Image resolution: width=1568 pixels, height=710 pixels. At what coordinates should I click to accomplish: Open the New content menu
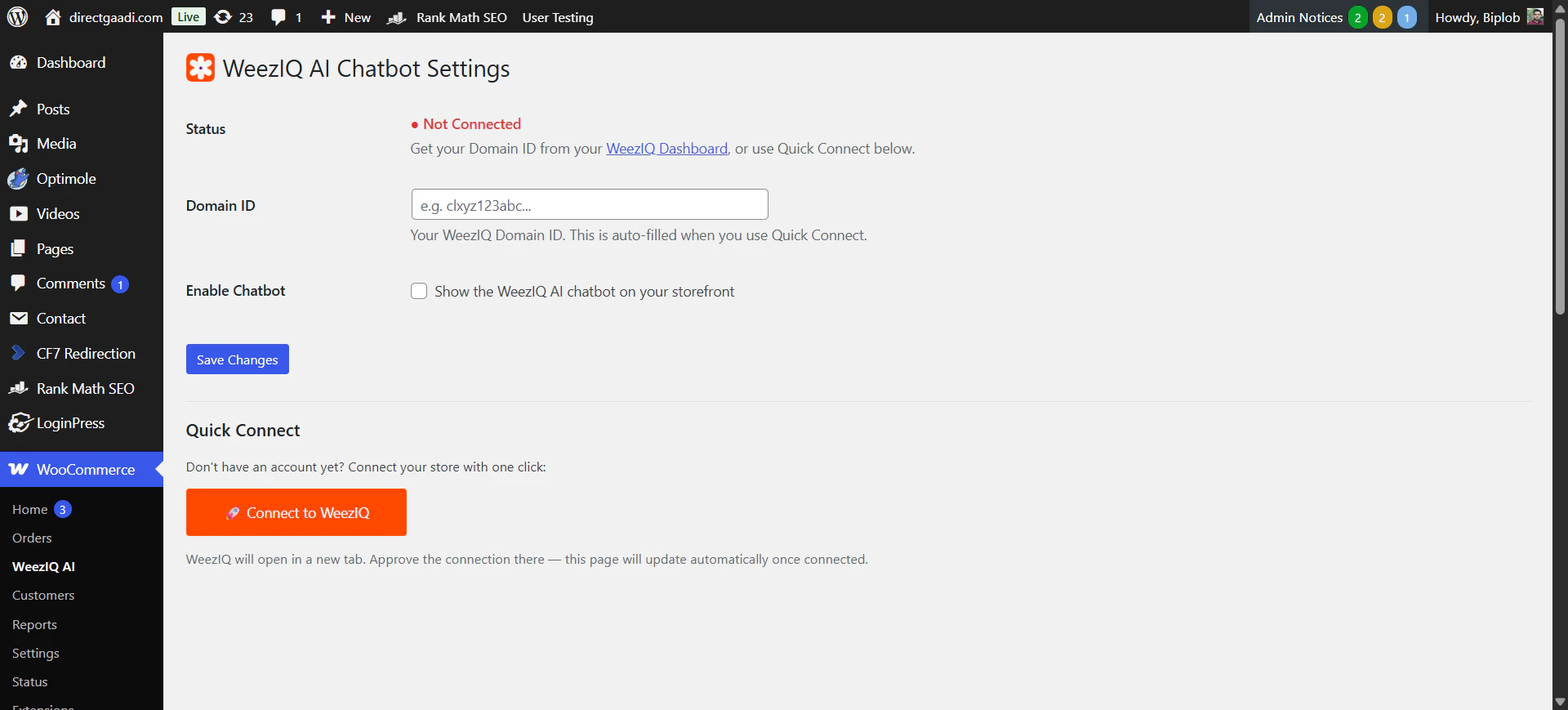coord(345,17)
